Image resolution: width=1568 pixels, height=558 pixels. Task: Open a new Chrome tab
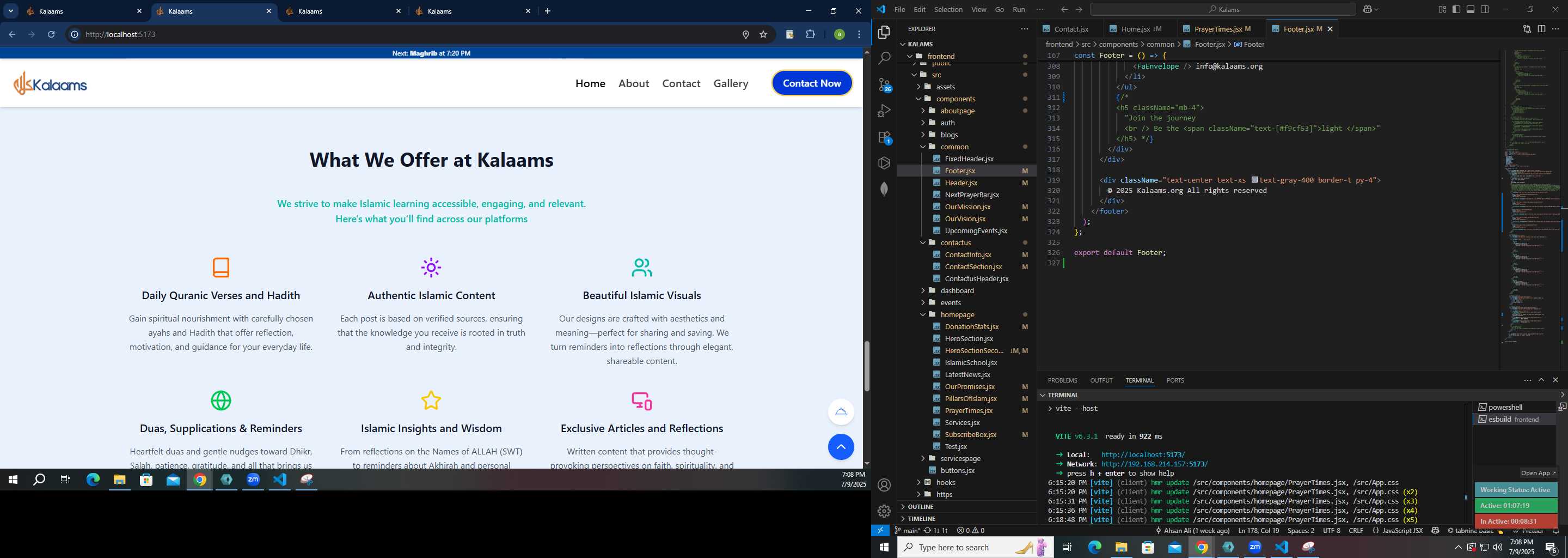coord(548,11)
